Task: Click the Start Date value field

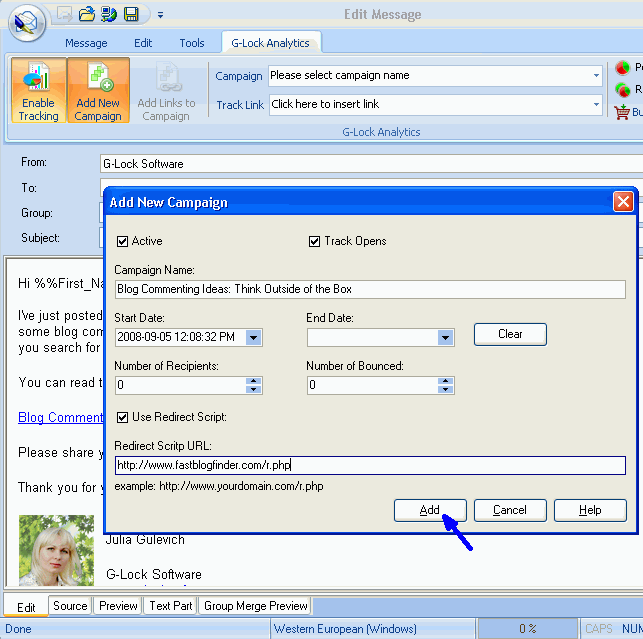Action: pos(180,338)
